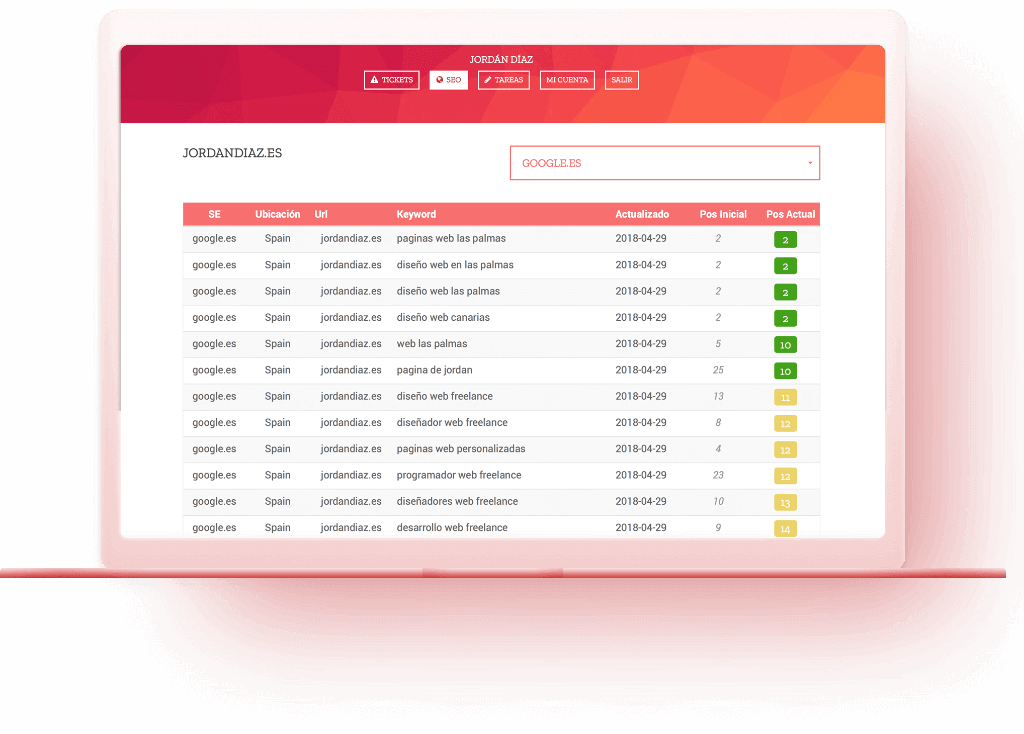1024x734 pixels.
Task: Select keyword 'paginas web personalizadas'
Action: click(x=461, y=449)
